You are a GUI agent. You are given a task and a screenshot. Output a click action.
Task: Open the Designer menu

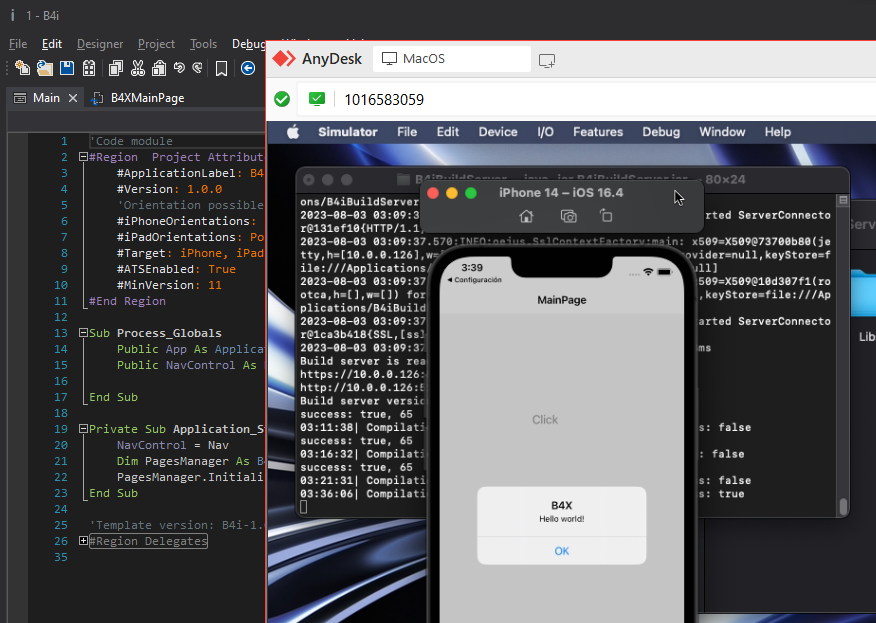pos(100,44)
